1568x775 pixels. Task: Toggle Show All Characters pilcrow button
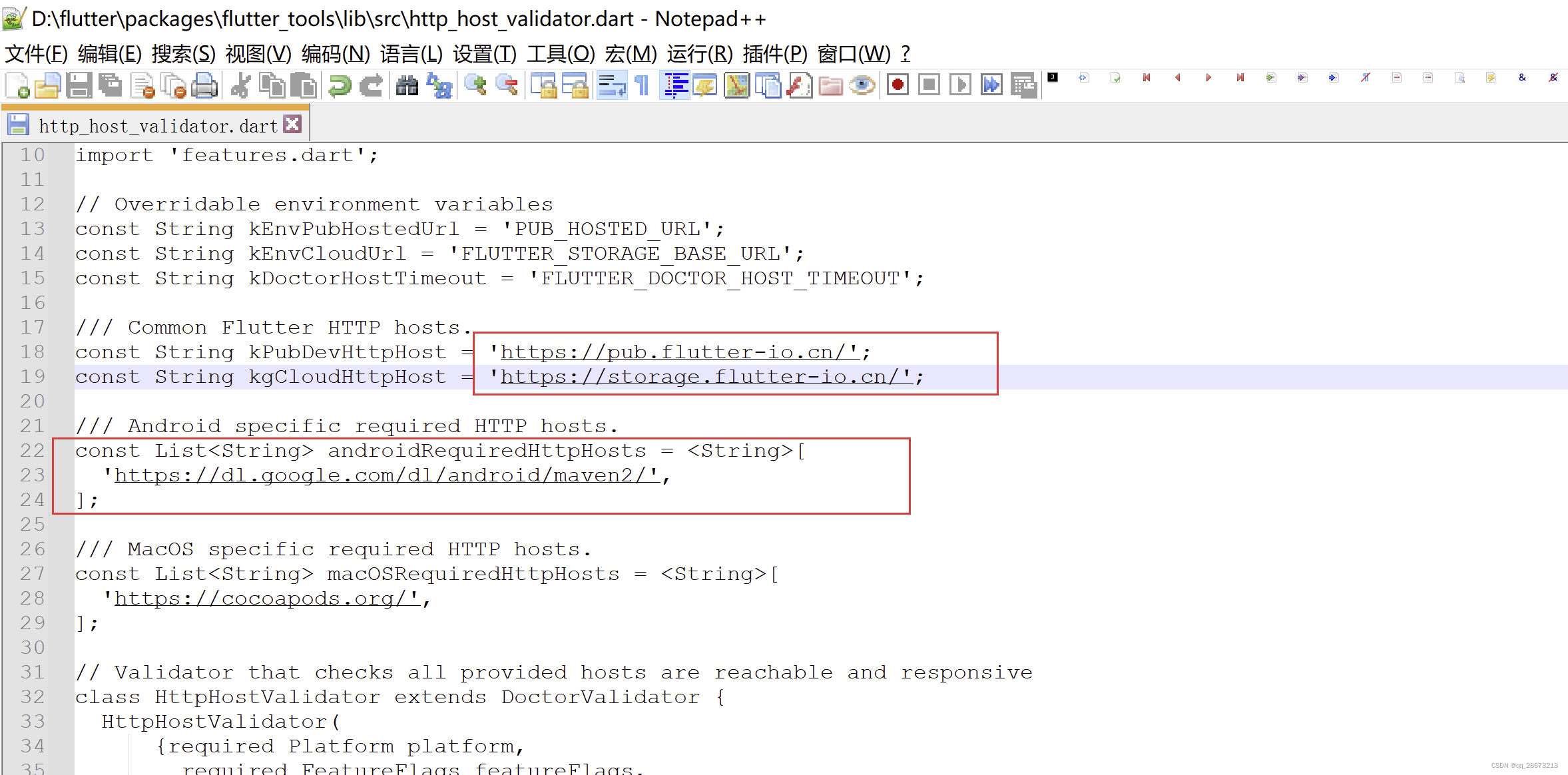(642, 86)
